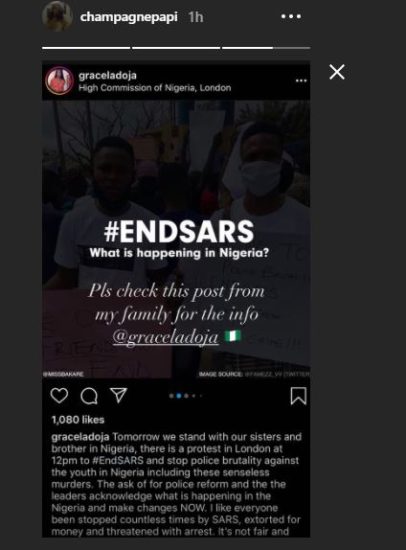This screenshot has width=406, height=550.
Task: Open comments via speech bubble icon
Action: 89,396
